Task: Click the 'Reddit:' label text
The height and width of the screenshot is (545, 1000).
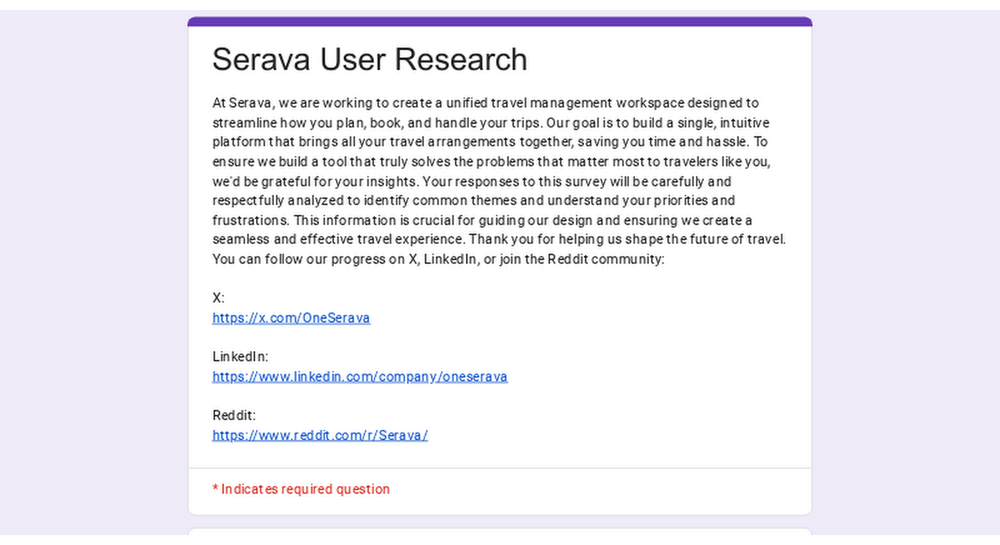Action: point(233,415)
